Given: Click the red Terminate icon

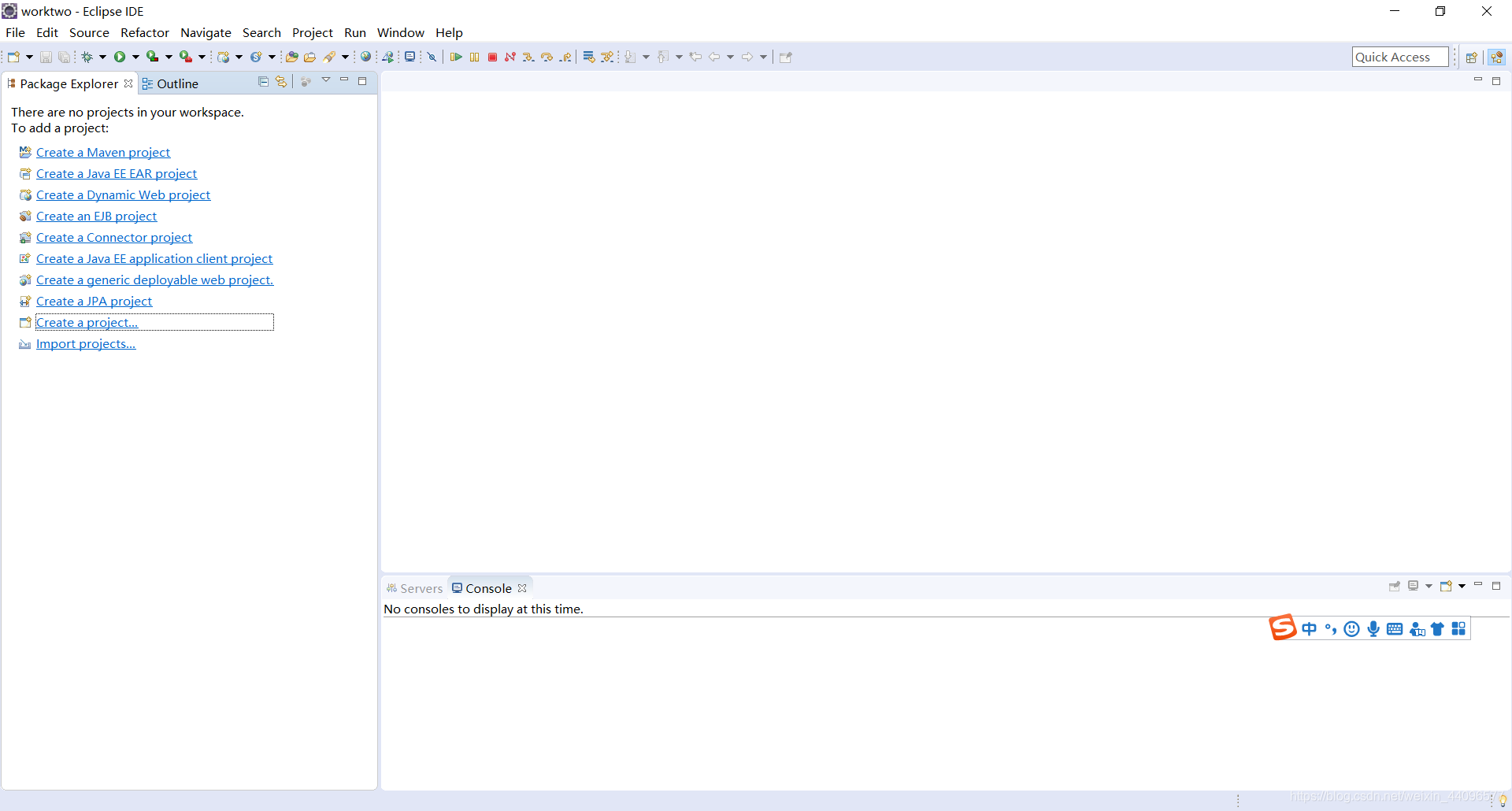Looking at the screenshot, I should [492, 57].
